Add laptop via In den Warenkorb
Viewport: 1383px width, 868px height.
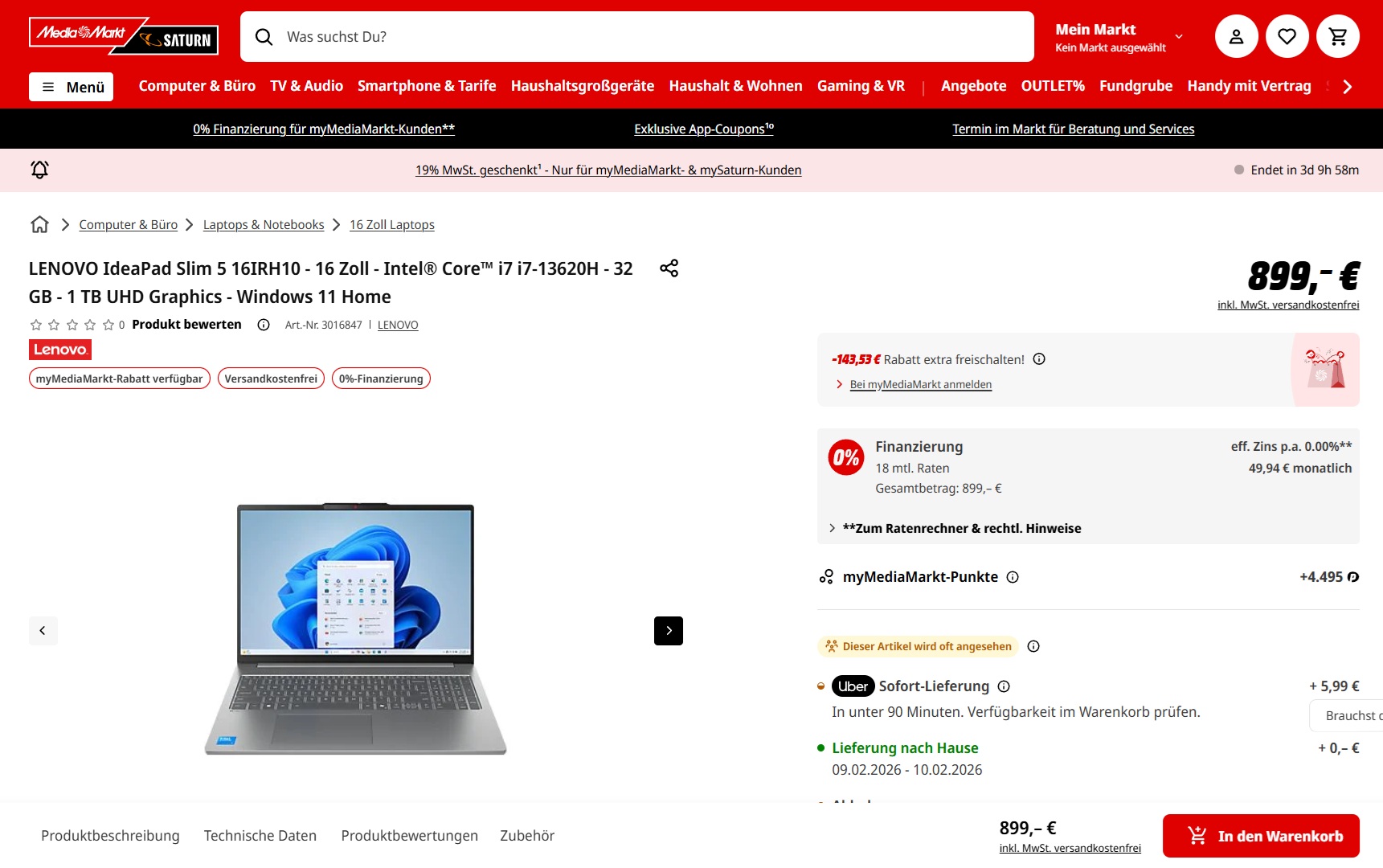1261,836
